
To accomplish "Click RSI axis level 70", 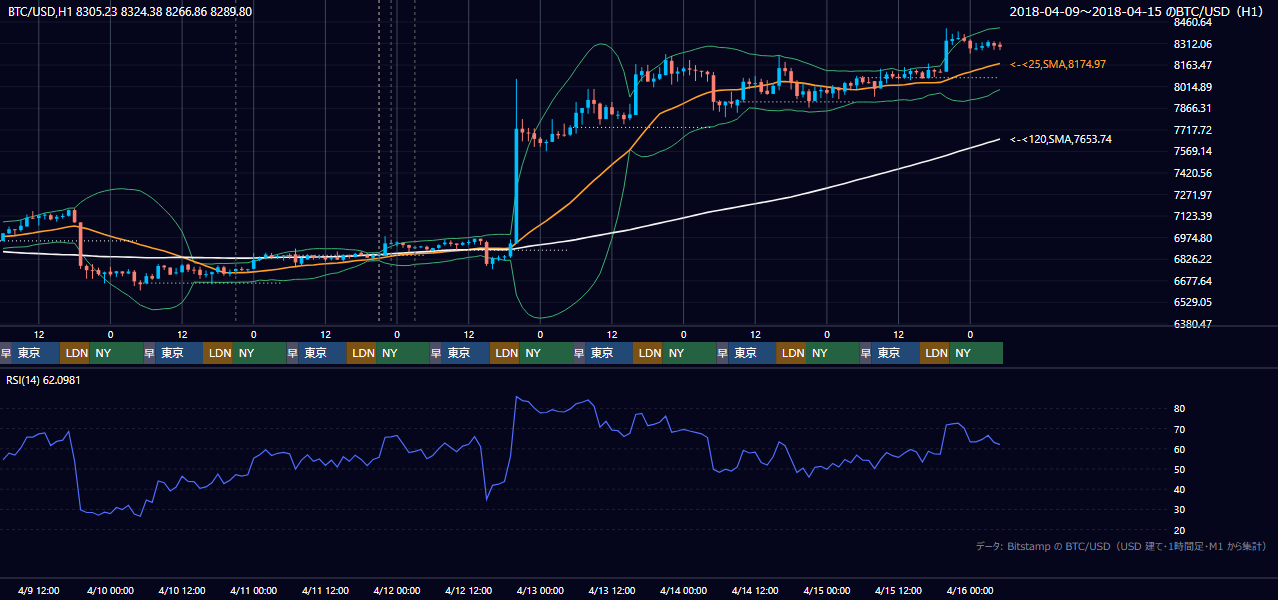I will click(1180, 429).
